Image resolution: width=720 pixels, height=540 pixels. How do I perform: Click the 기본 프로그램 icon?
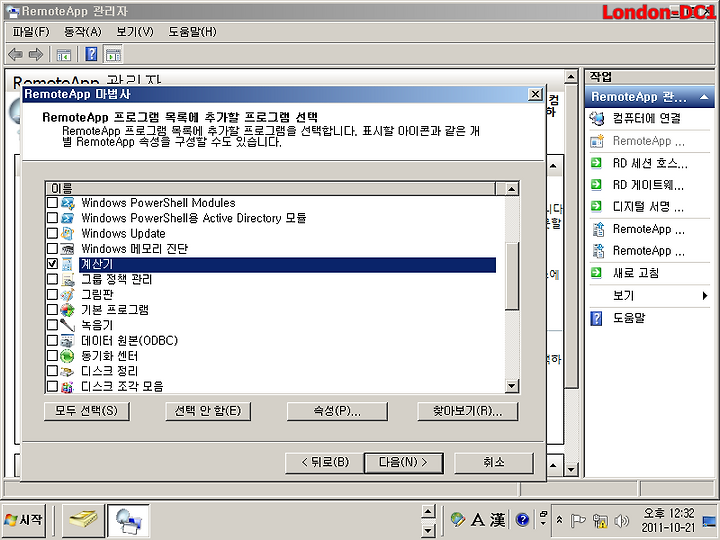tap(68, 310)
